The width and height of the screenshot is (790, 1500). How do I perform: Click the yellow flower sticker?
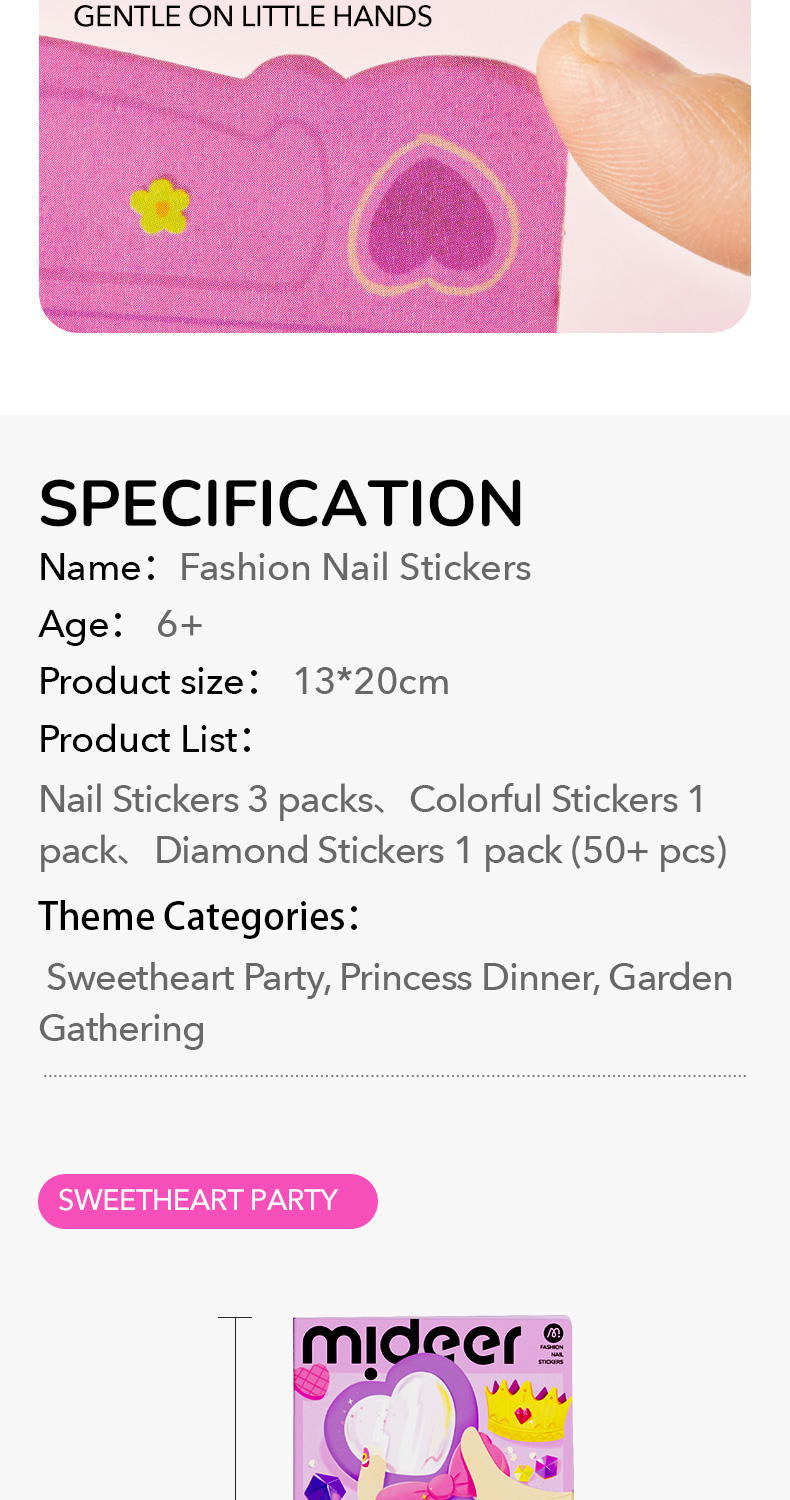(160, 205)
